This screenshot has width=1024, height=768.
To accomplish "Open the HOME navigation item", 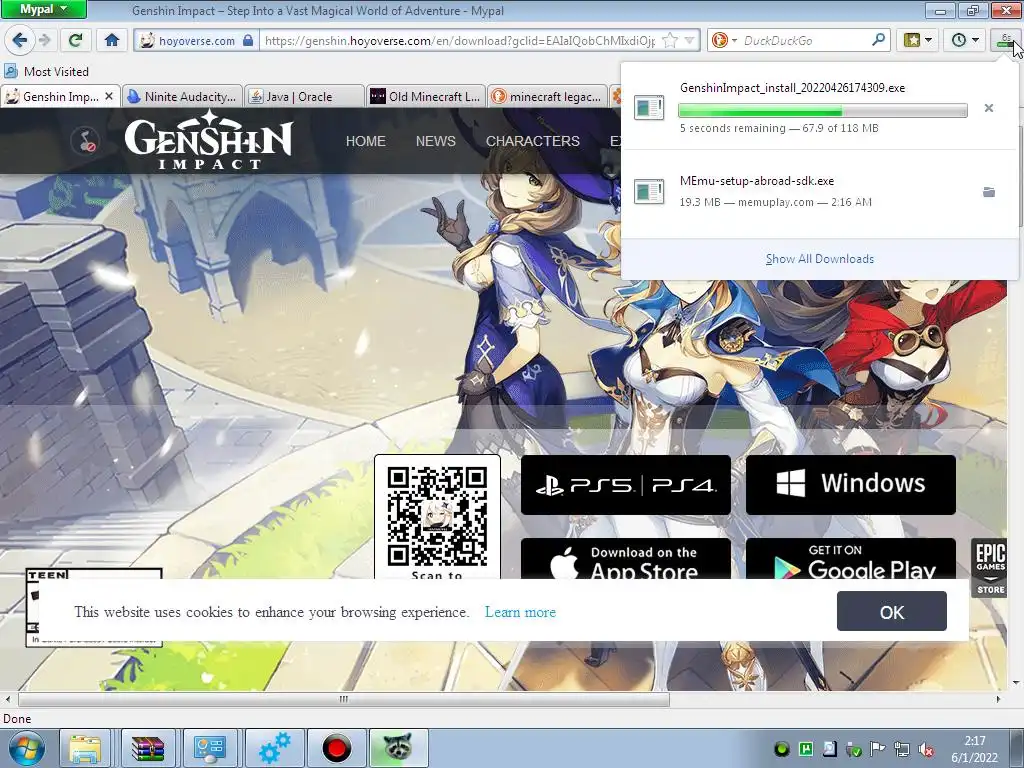I will 366,141.
